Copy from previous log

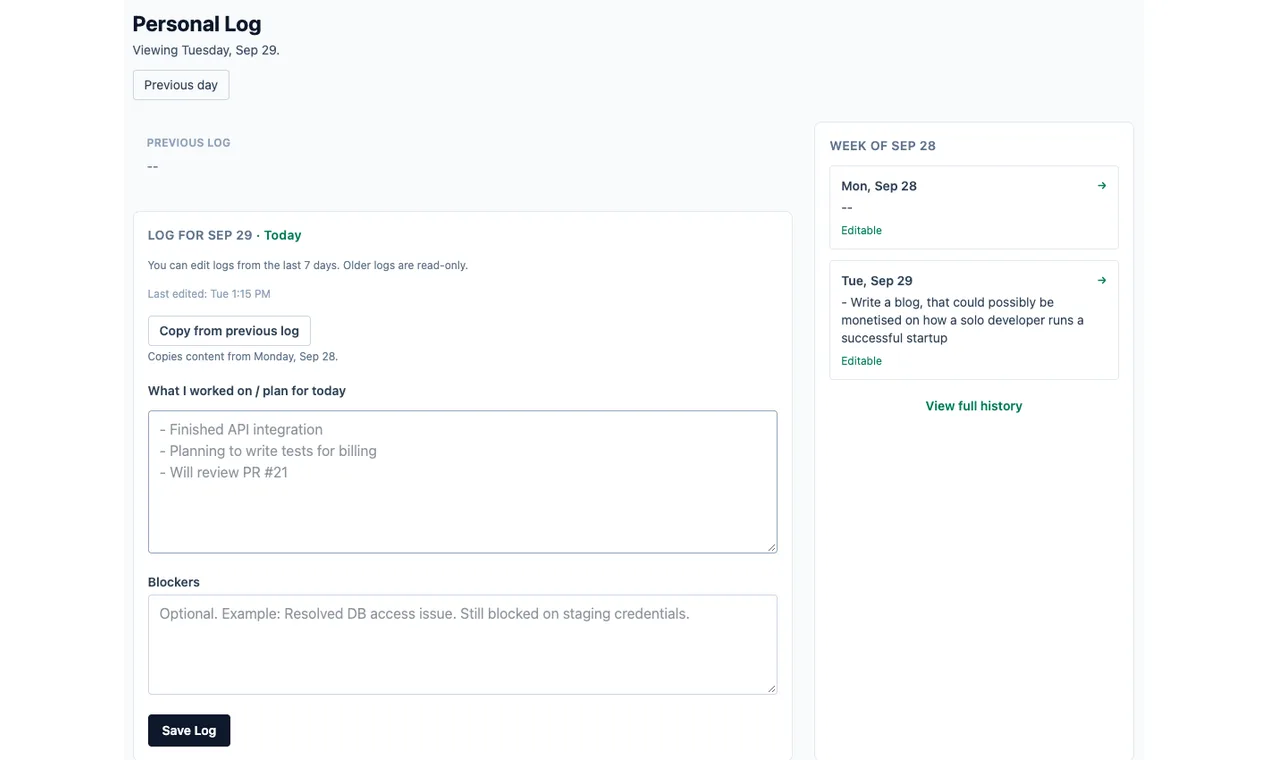pos(229,331)
